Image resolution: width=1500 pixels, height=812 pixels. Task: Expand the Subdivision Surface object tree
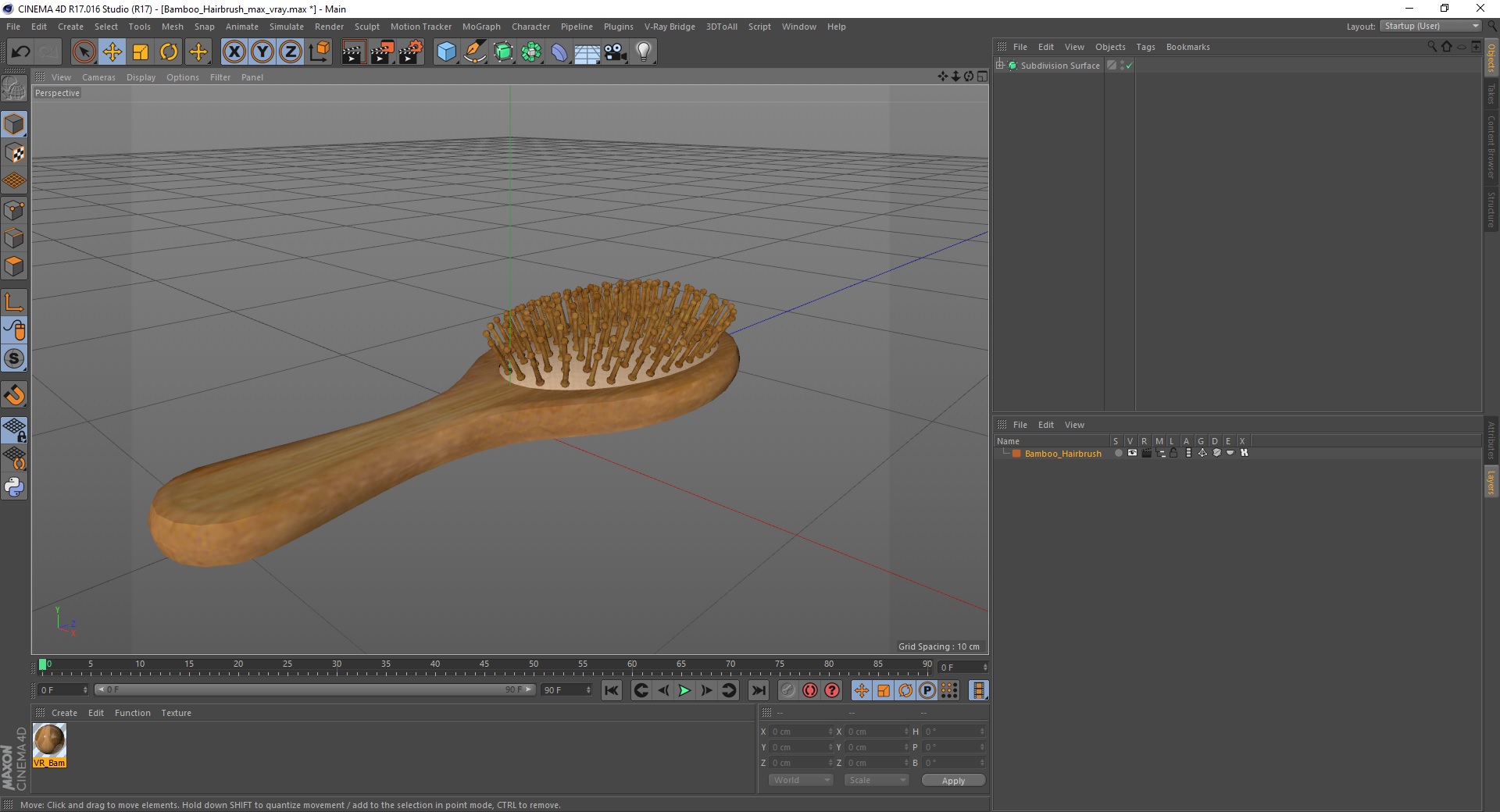(1000, 66)
